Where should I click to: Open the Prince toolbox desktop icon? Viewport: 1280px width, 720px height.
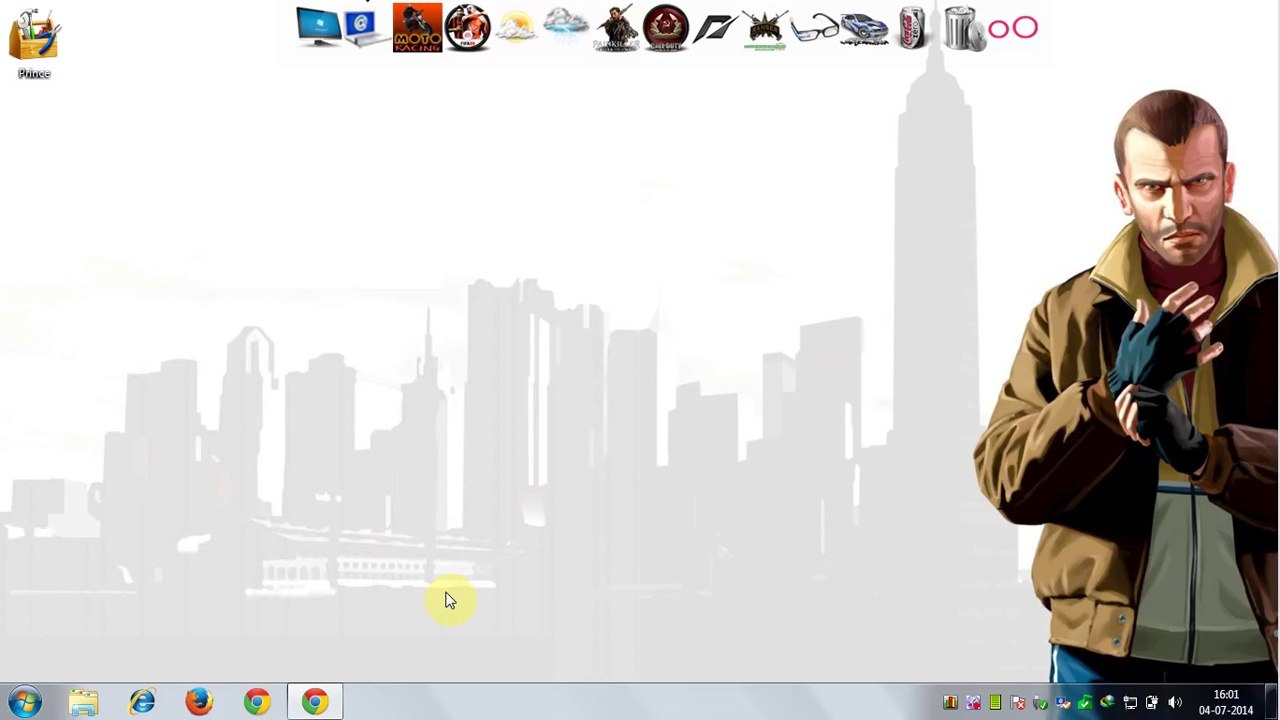[x=34, y=44]
